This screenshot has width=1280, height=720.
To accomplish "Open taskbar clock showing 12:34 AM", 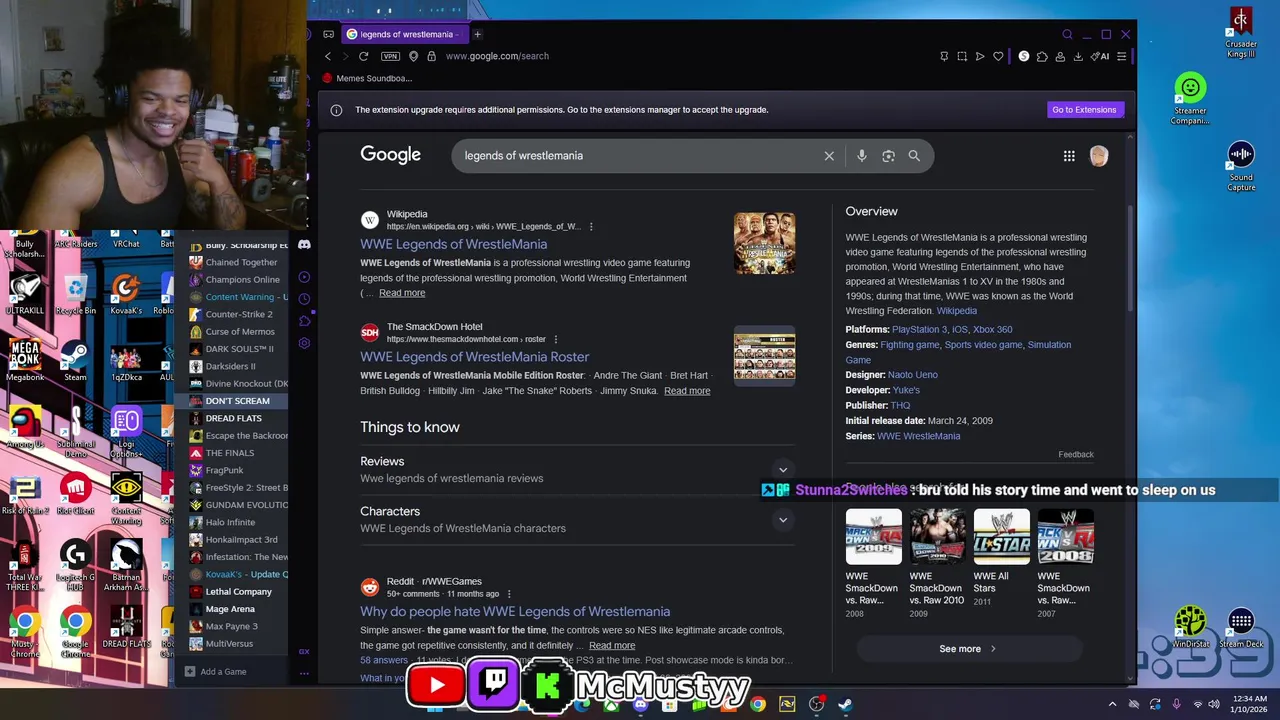I will [1251, 704].
